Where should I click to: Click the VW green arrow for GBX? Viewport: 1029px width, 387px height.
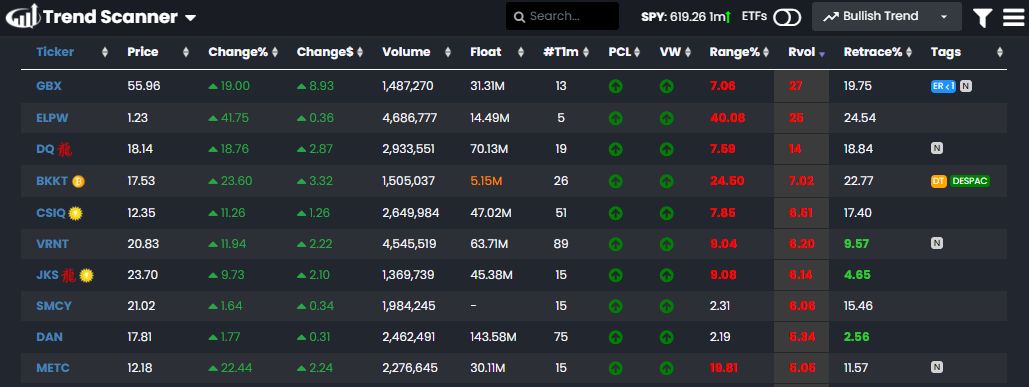pos(667,86)
